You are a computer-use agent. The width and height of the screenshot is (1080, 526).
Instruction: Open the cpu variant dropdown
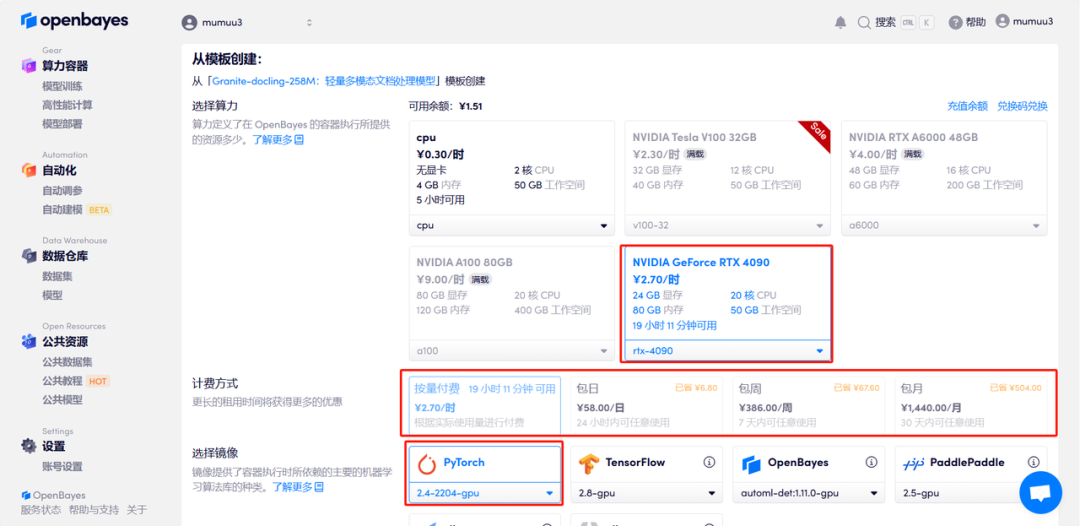click(512, 225)
